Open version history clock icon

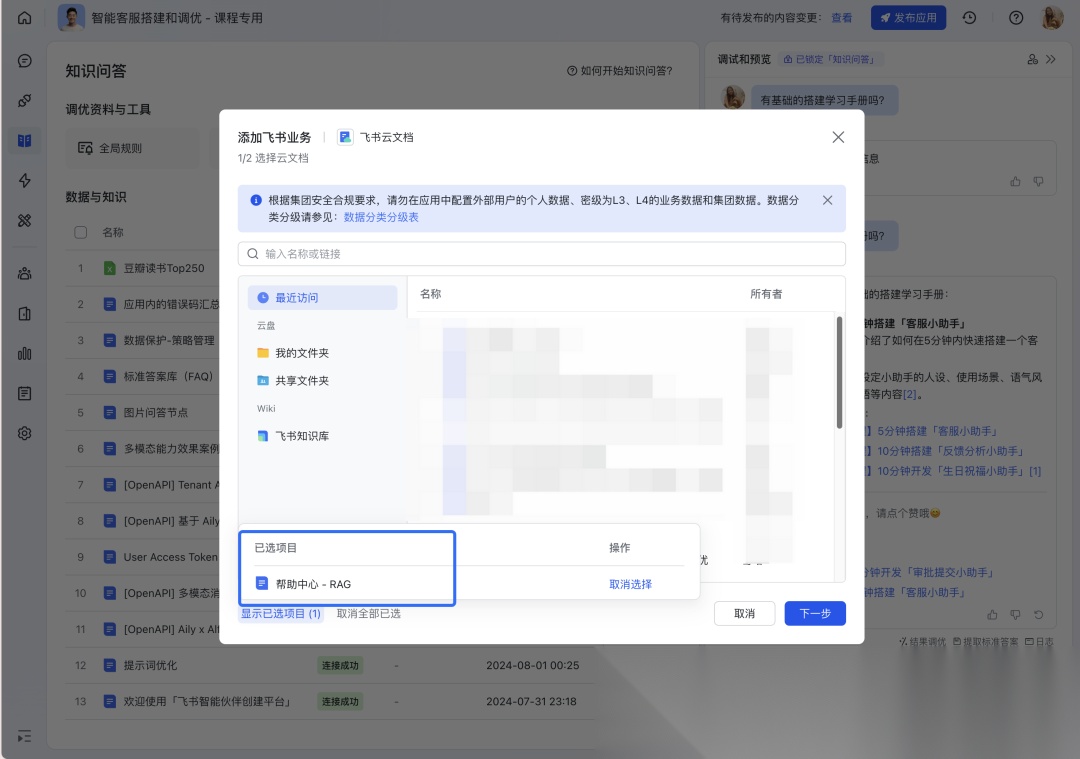[x=969, y=18]
